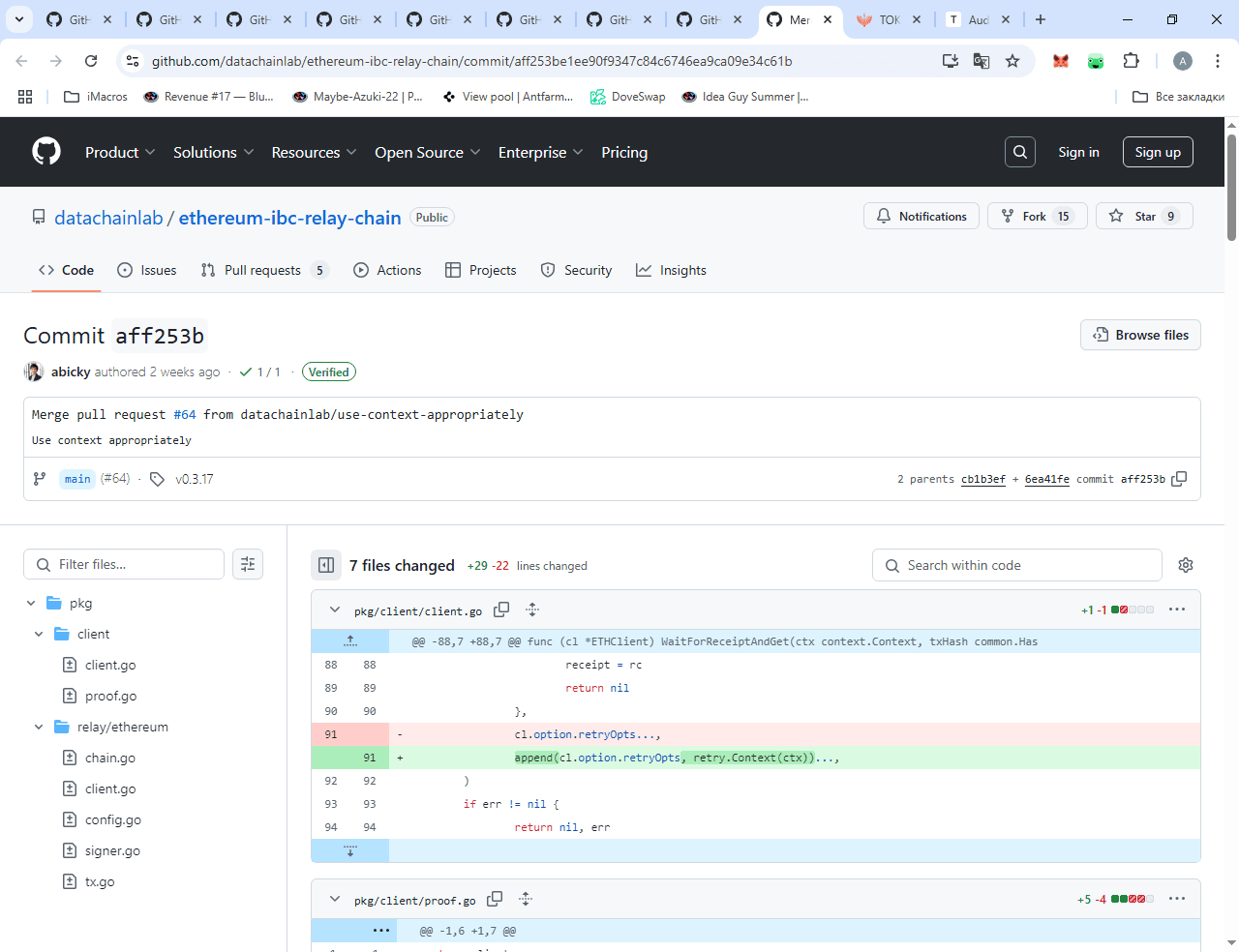This screenshot has width=1239, height=952.
Task: Copy full commit SHA aff253b icon
Action: 1179,479
